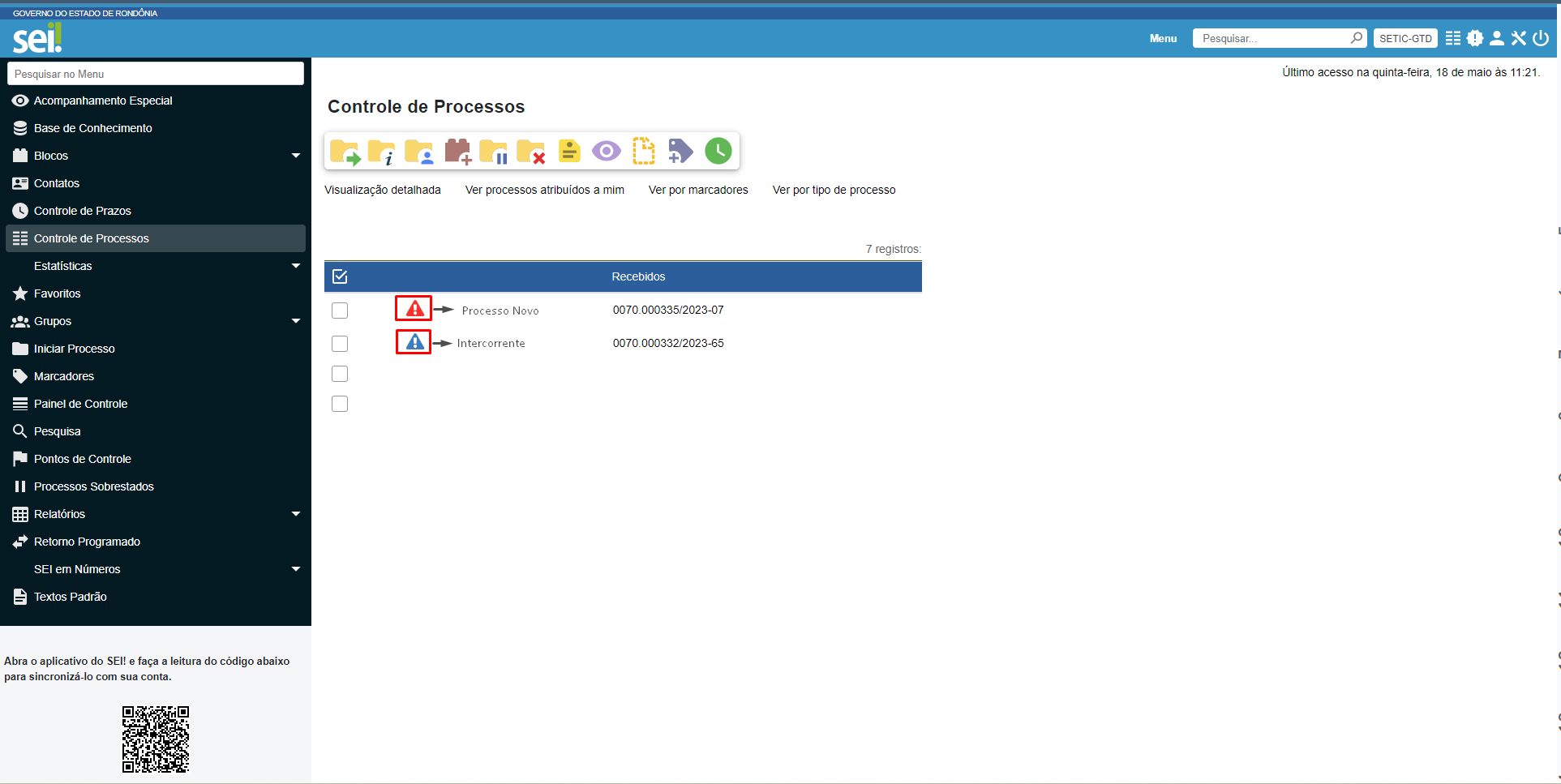1561x784 pixels.
Task: Click the red warning triangle for 0070.000335/2023-07
Action: coord(414,309)
